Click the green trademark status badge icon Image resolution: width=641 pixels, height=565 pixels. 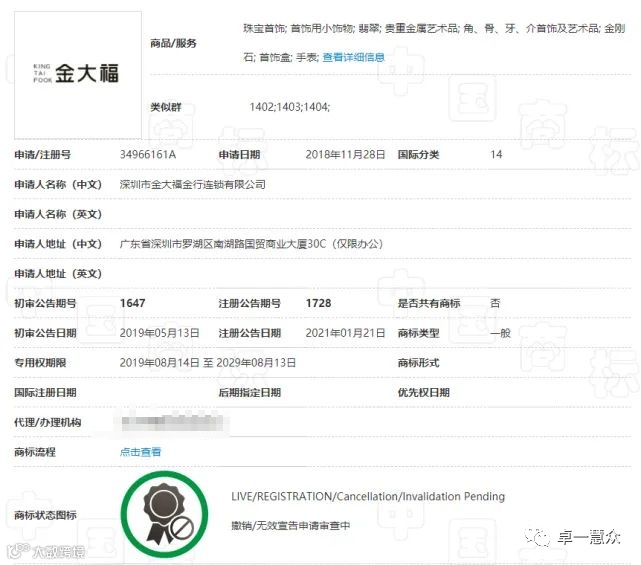(164, 514)
